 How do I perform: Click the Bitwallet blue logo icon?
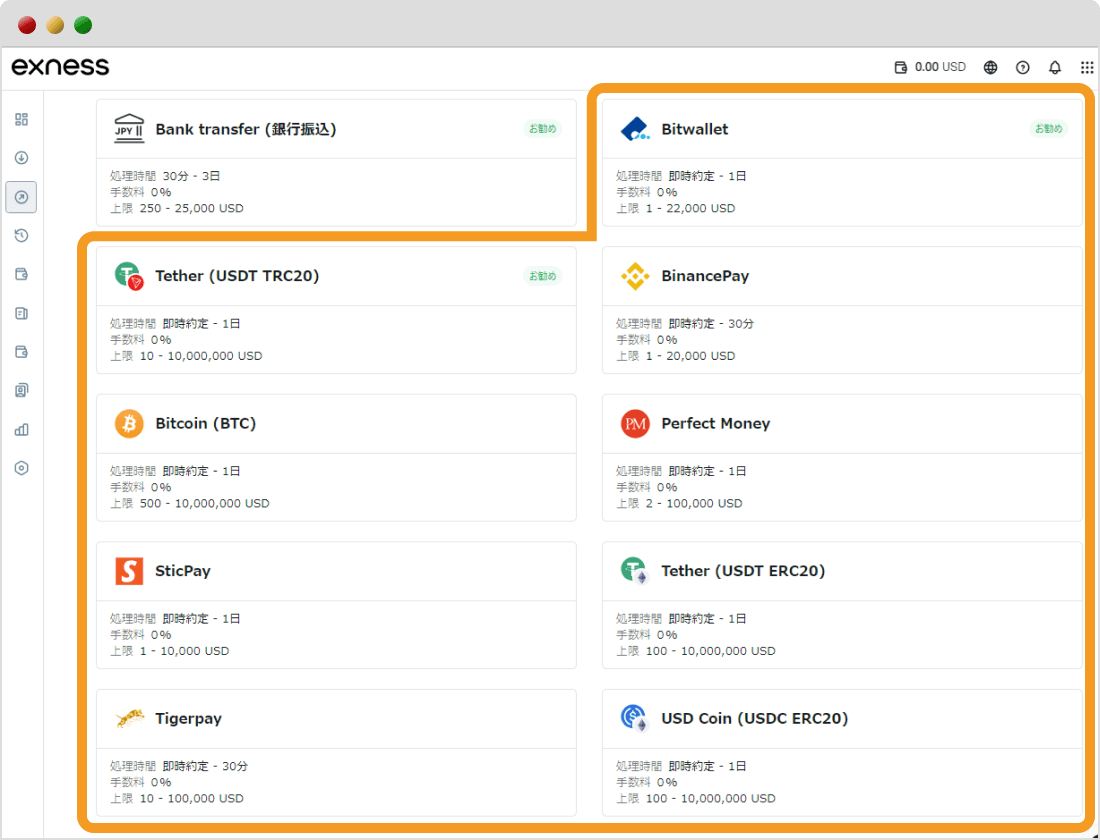pyautogui.click(x=635, y=129)
